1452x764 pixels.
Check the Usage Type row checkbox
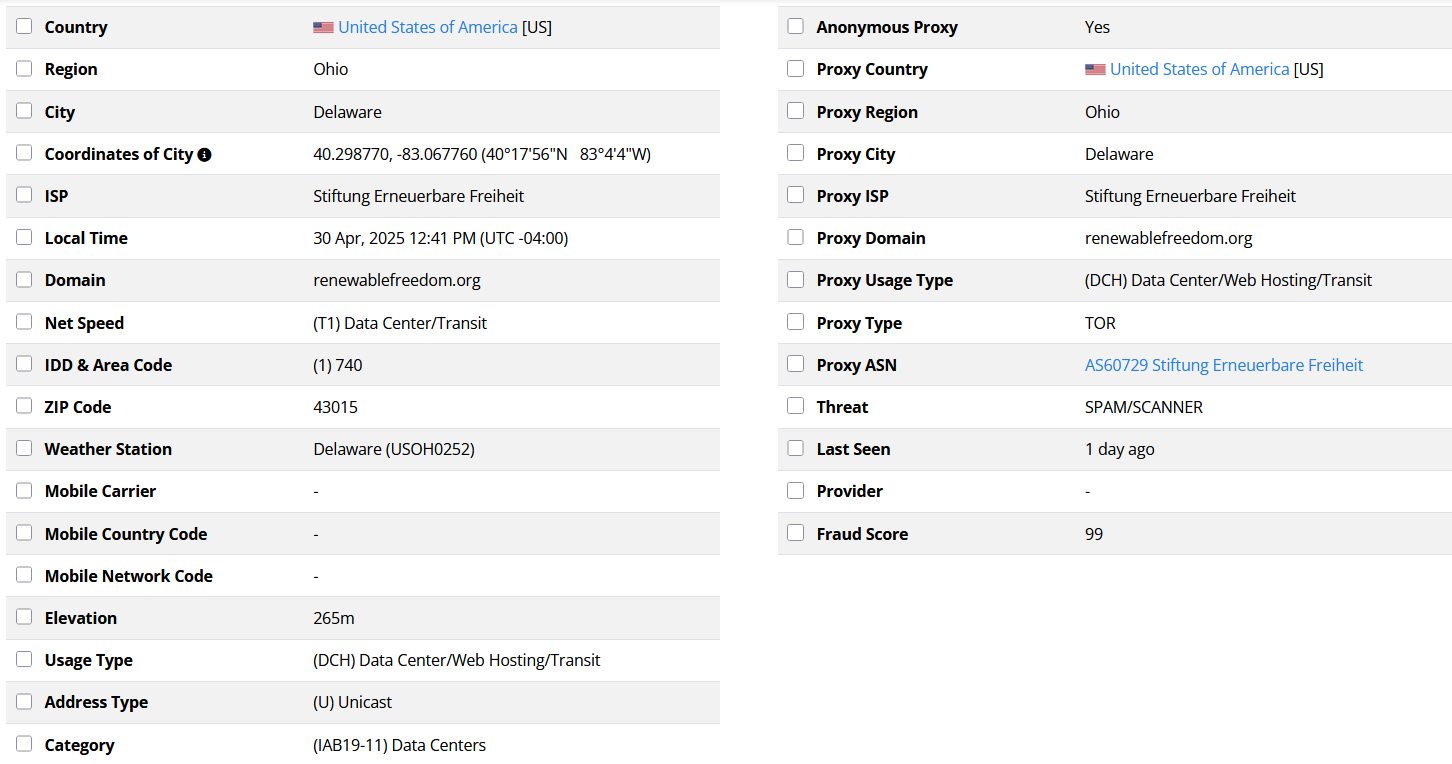click(24, 659)
